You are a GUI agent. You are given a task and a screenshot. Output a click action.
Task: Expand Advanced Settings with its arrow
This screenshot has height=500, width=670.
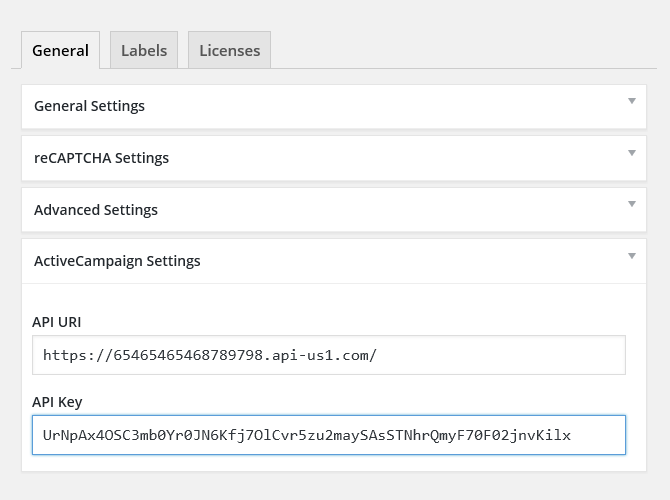(x=632, y=205)
